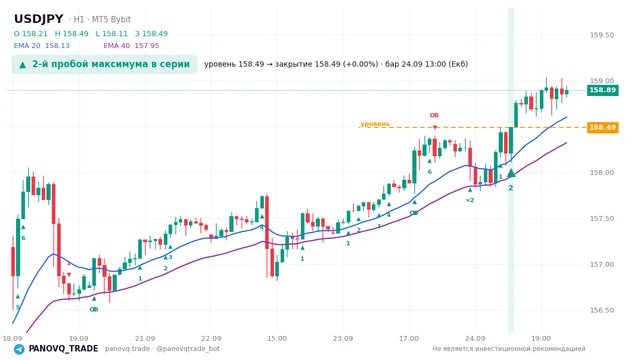Click the 156.50 price axis label
Image resolution: width=640 pixels, height=360 pixels.
(x=602, y=311)
